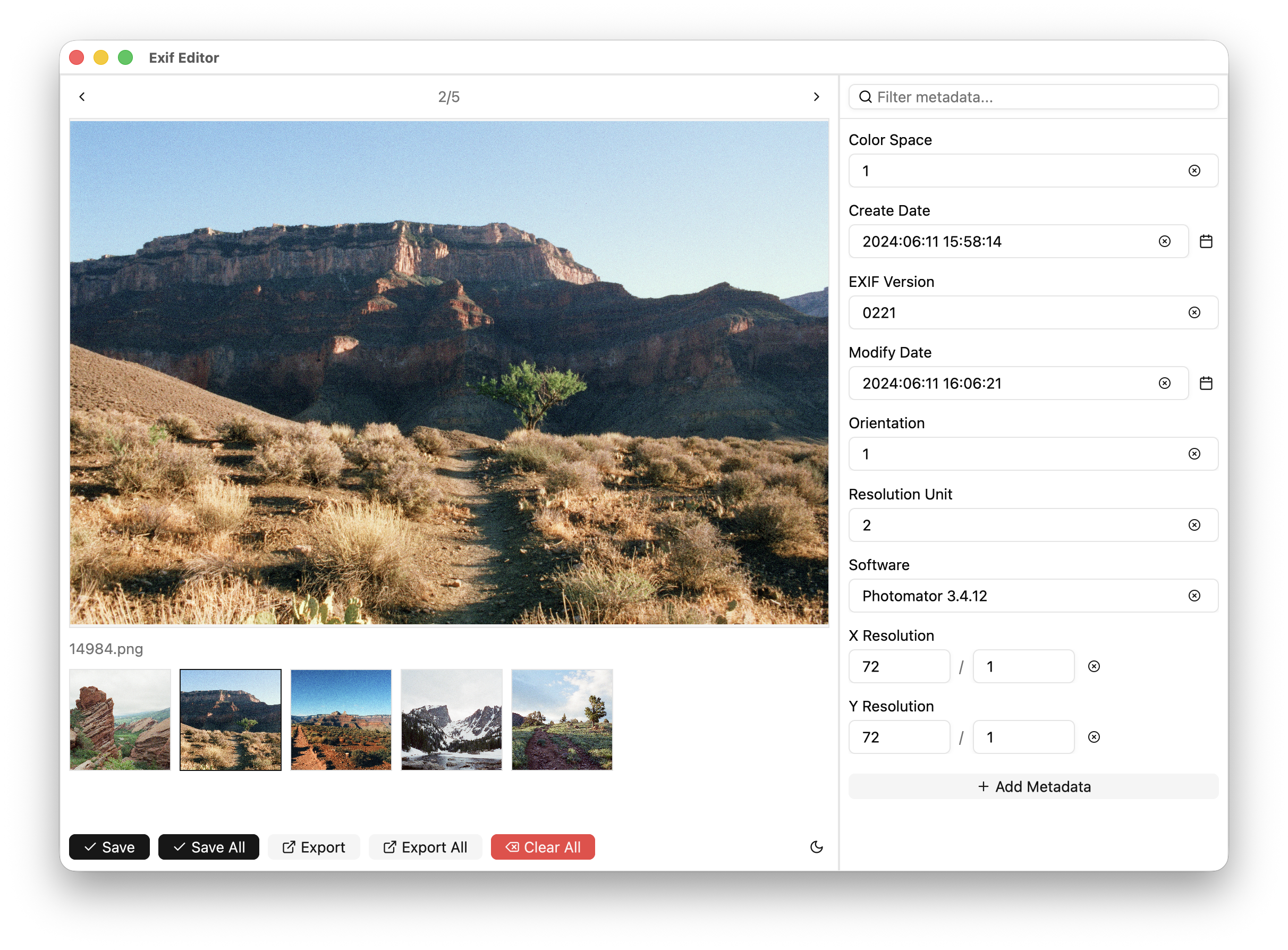
Task: Open the Modify Date calendar picker
Action: (x=1206, y=383)
